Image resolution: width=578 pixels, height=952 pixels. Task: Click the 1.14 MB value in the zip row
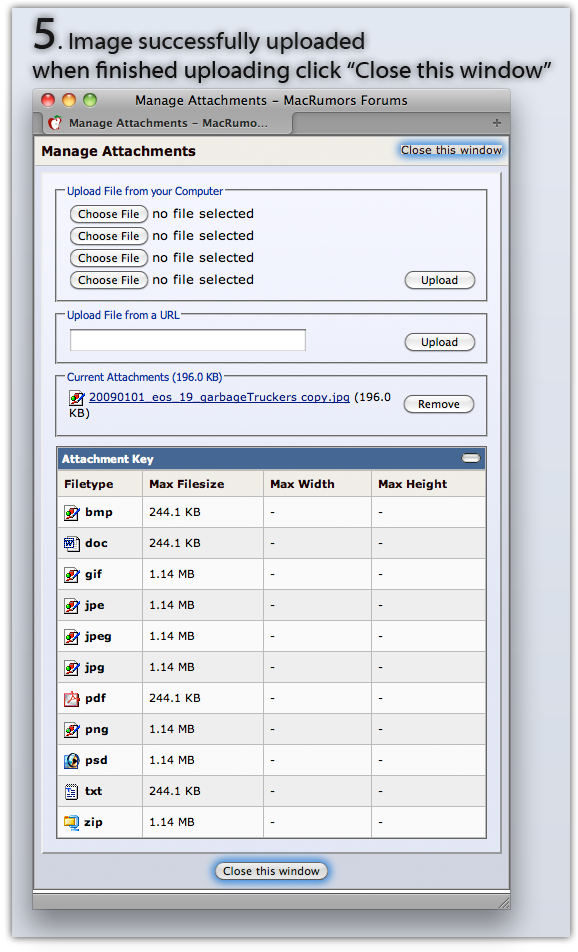tap(172, 822)
